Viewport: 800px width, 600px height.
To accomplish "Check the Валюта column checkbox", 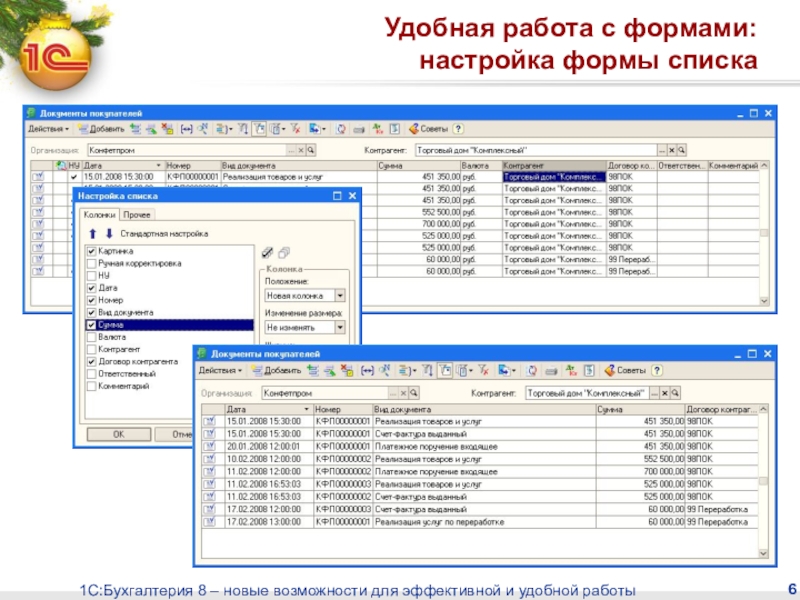I will coord(91,337).
